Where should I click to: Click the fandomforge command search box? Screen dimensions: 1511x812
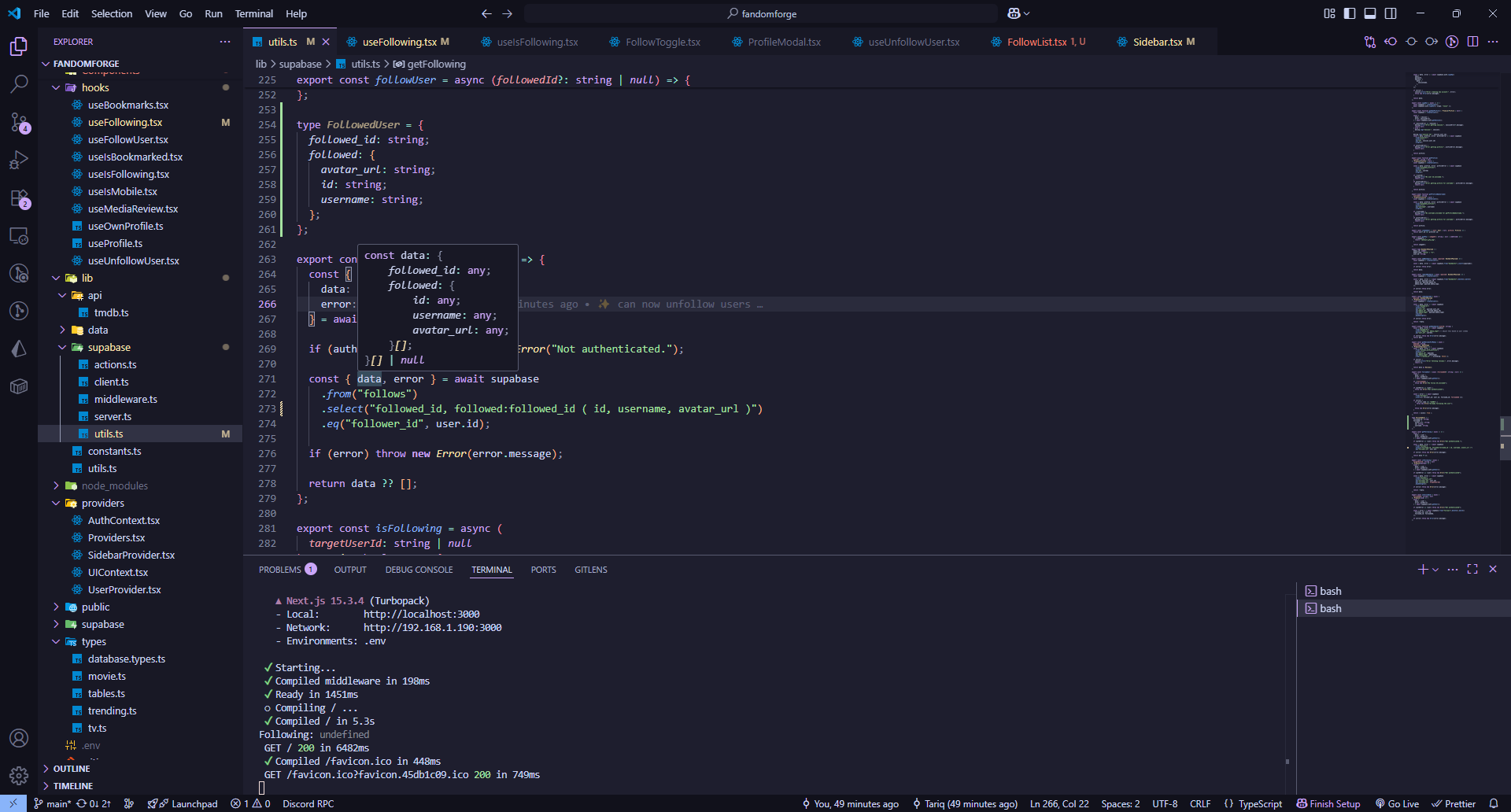tap(761, 13)
